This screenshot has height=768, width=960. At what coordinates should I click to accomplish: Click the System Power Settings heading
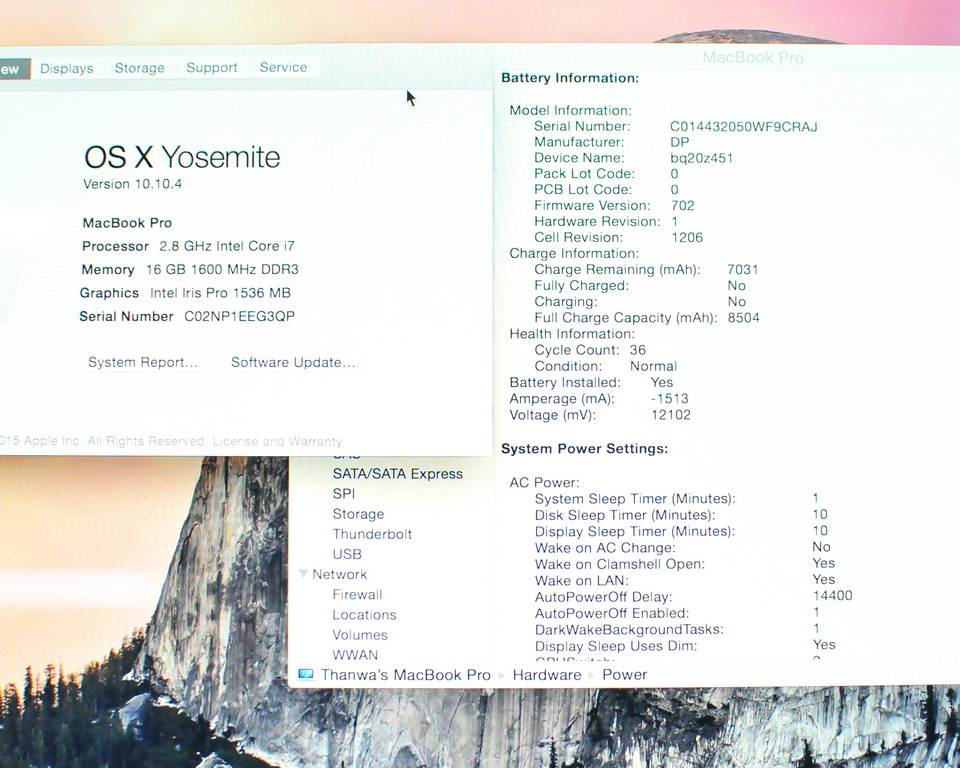(x=585, y=449)
